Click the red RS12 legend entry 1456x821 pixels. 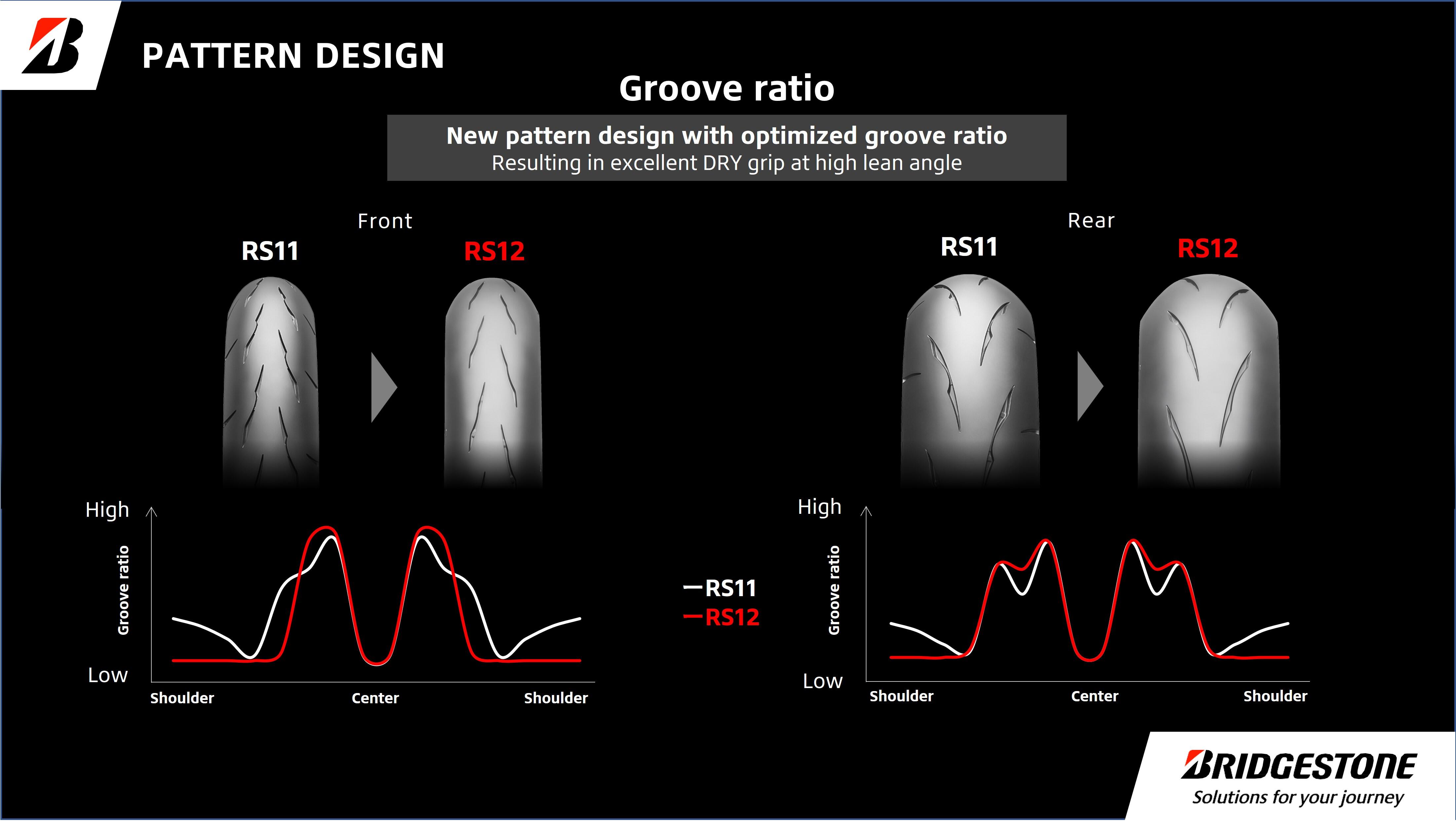pyautogui.click(x=722, y=617)
